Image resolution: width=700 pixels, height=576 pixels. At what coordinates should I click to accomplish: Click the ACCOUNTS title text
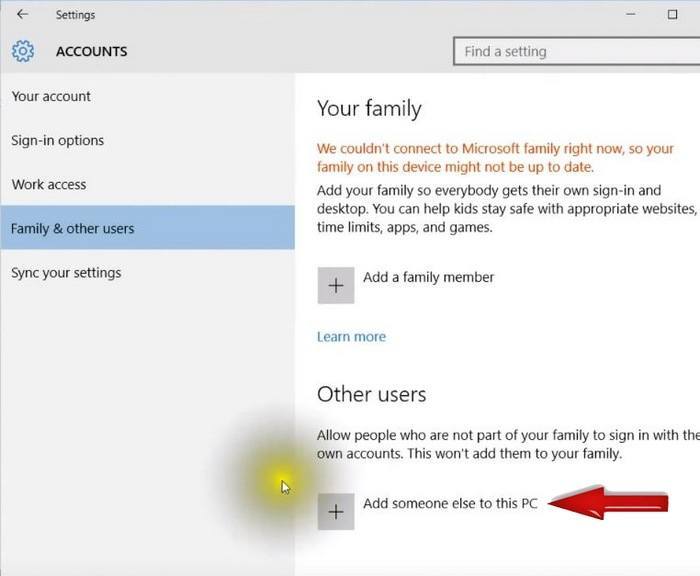click(92, 51)
